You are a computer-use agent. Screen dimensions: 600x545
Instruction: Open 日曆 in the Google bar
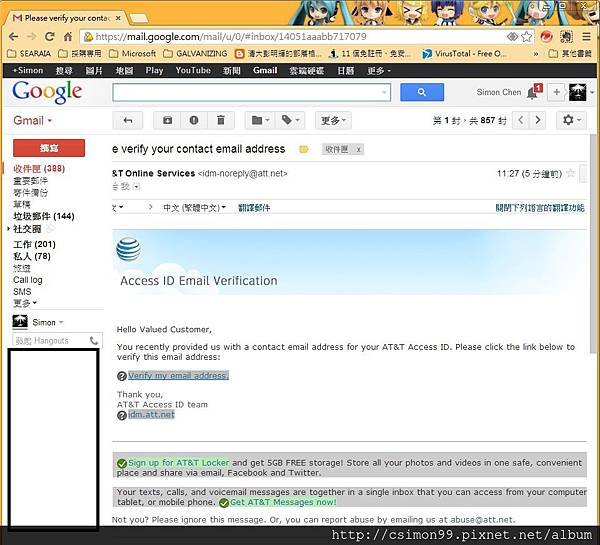346,71
